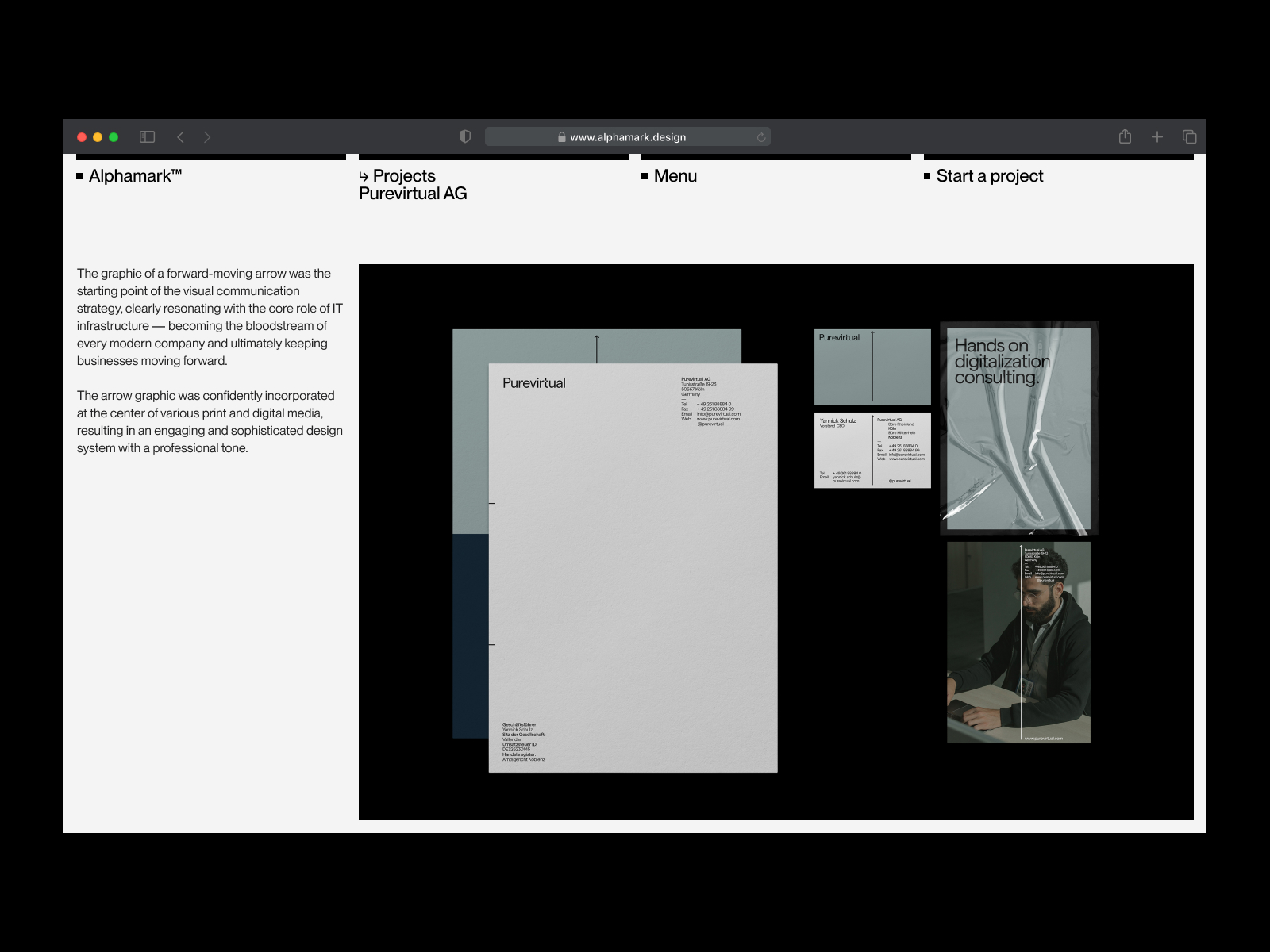This screenshot has height=952, width=1270.
Task: Click the lock icon in address bar
Action: pos(562,137)
